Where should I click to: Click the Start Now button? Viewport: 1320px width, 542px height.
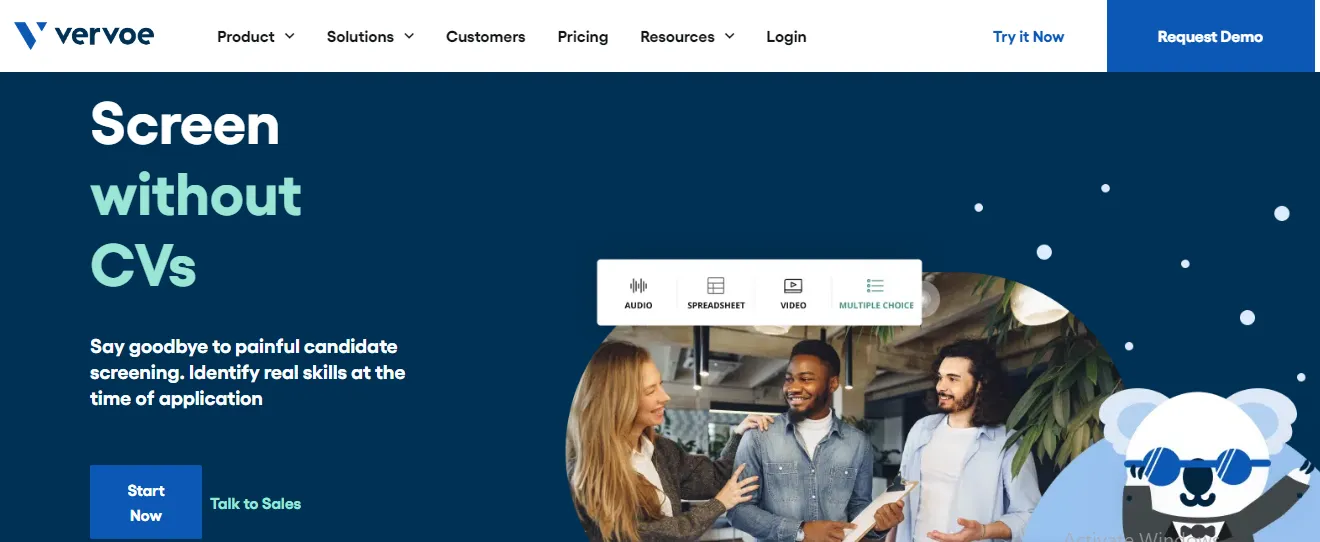[x=146, y=502]
